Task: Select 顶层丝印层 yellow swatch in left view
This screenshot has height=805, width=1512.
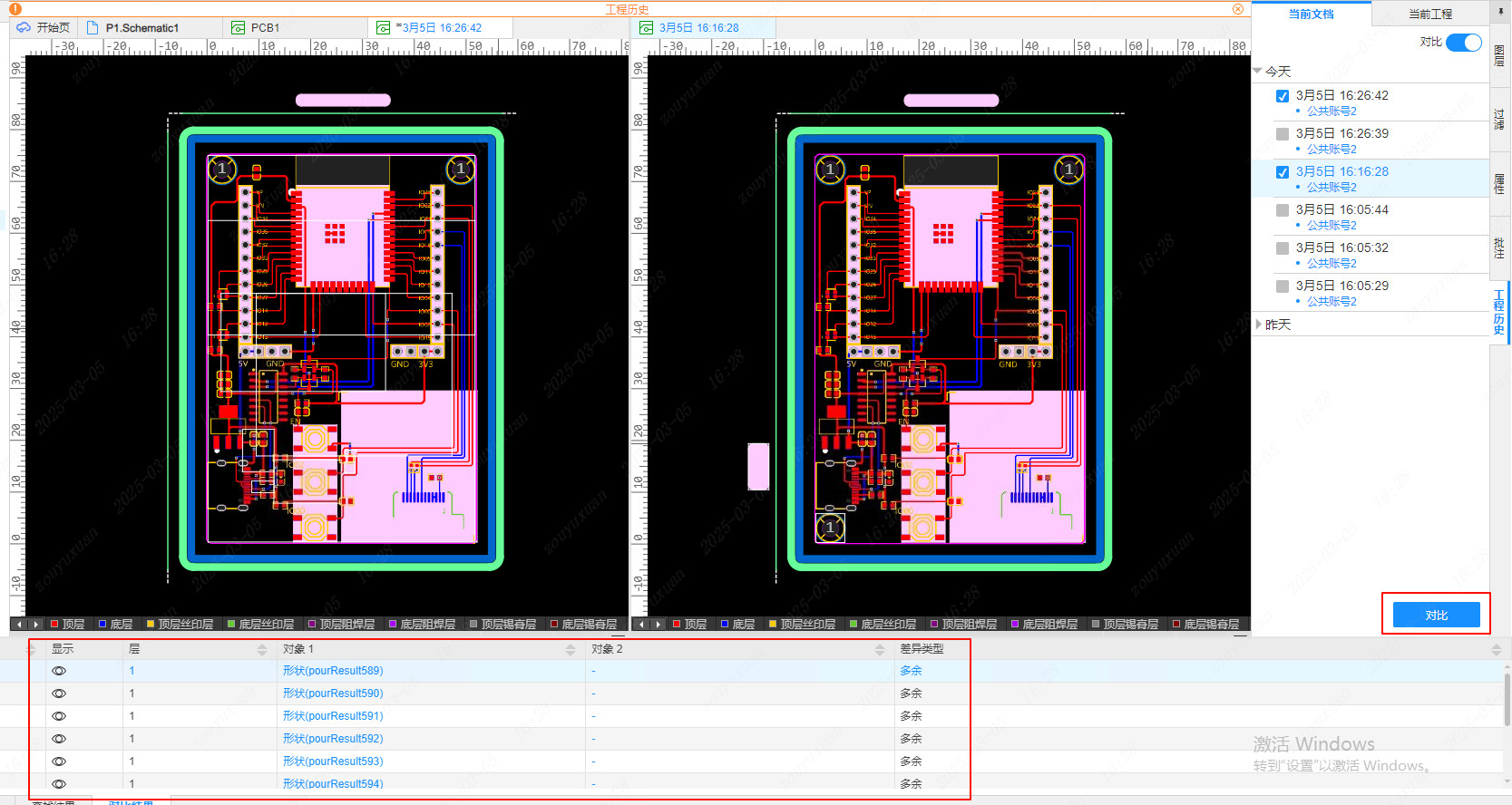Action: [x=151, y=624]
